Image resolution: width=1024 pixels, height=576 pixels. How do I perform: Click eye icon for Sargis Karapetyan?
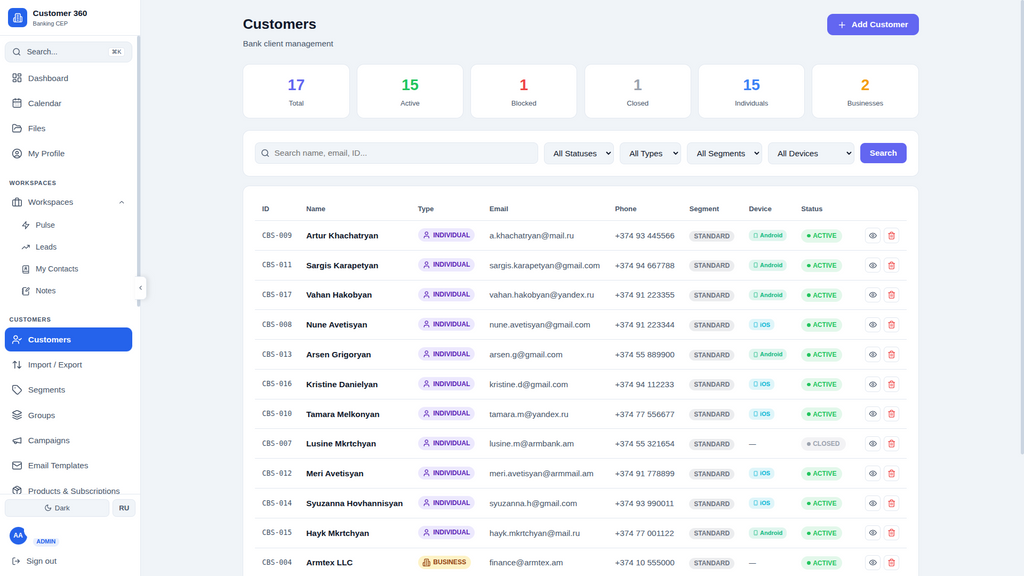coord(872,265)
